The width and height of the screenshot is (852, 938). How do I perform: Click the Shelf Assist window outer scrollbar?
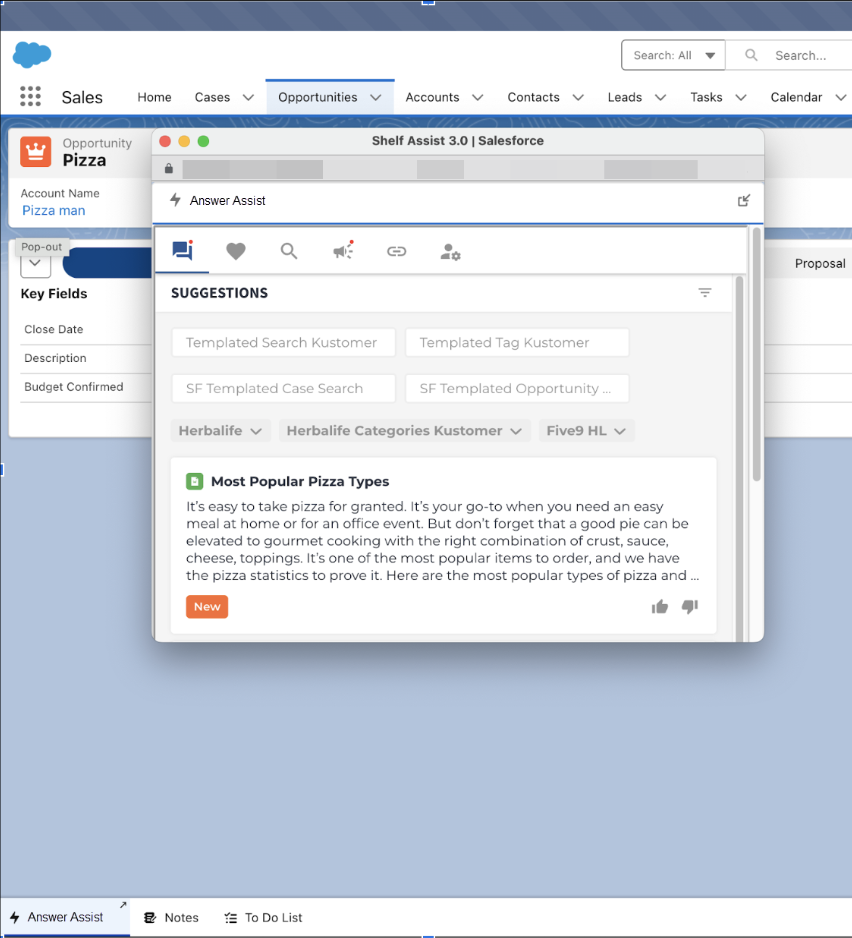click(x=756, y=355)
